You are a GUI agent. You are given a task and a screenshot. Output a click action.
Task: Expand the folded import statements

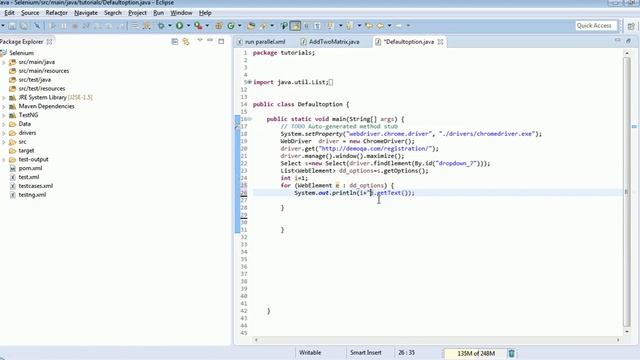(250, 82)
